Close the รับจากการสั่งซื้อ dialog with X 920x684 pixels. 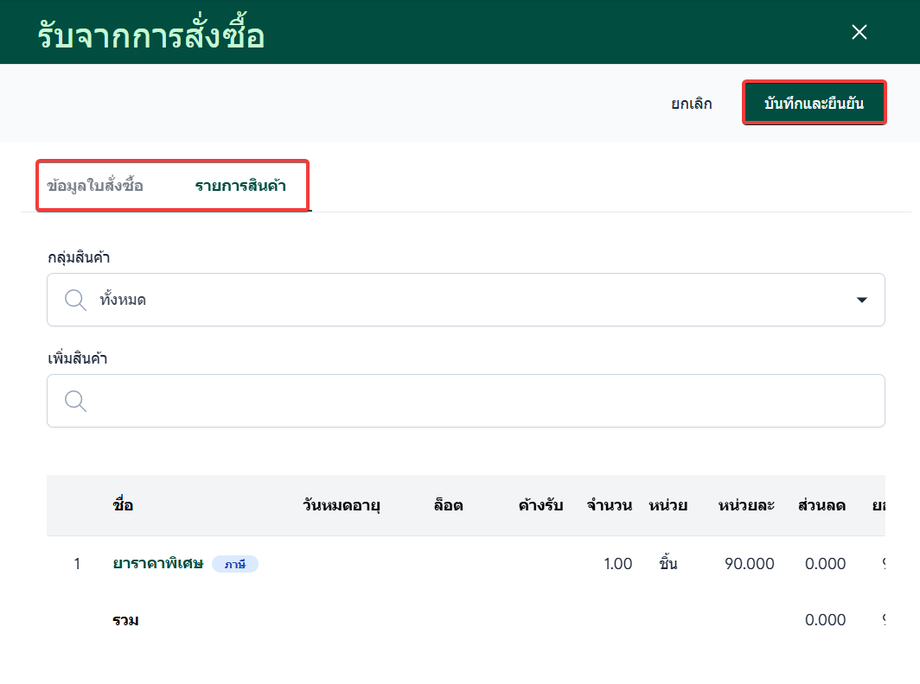(x=859, y=32)
